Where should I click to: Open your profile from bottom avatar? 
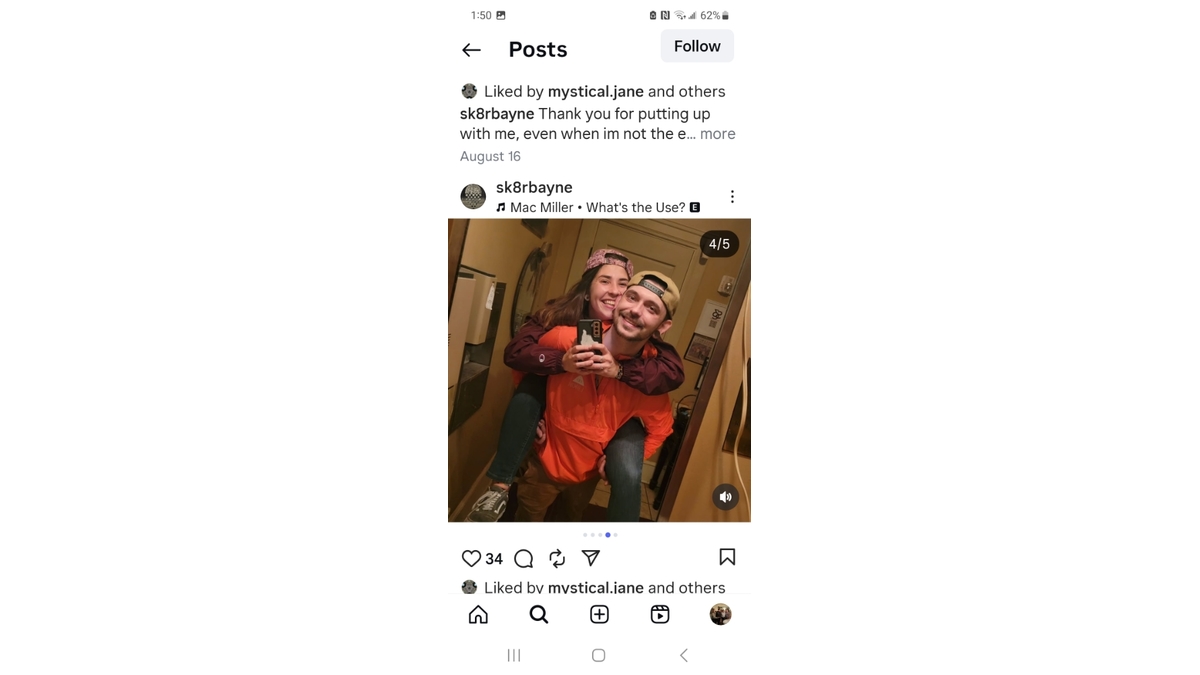coord(720,614)
